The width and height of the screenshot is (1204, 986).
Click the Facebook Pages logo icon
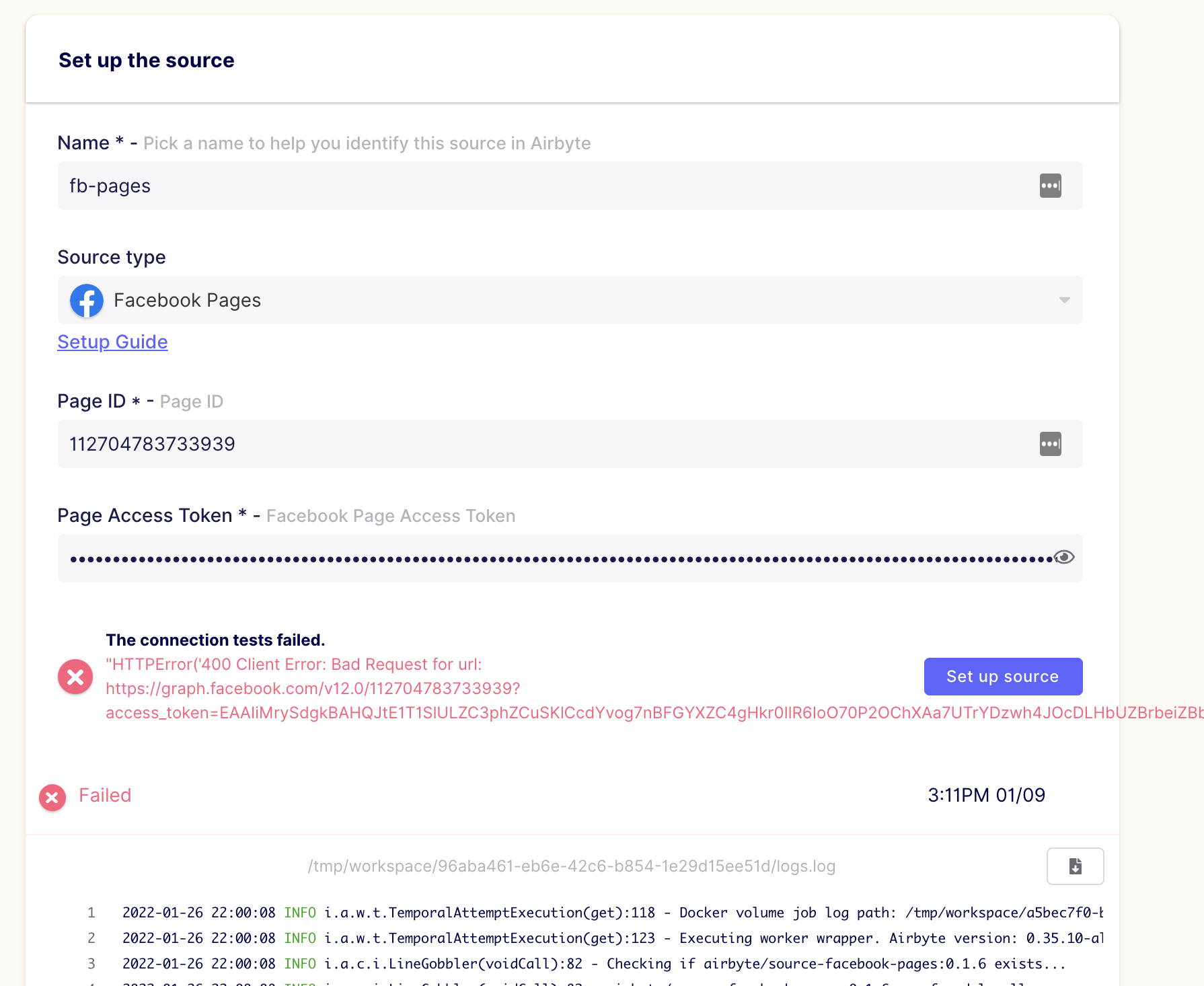[86, 301]
